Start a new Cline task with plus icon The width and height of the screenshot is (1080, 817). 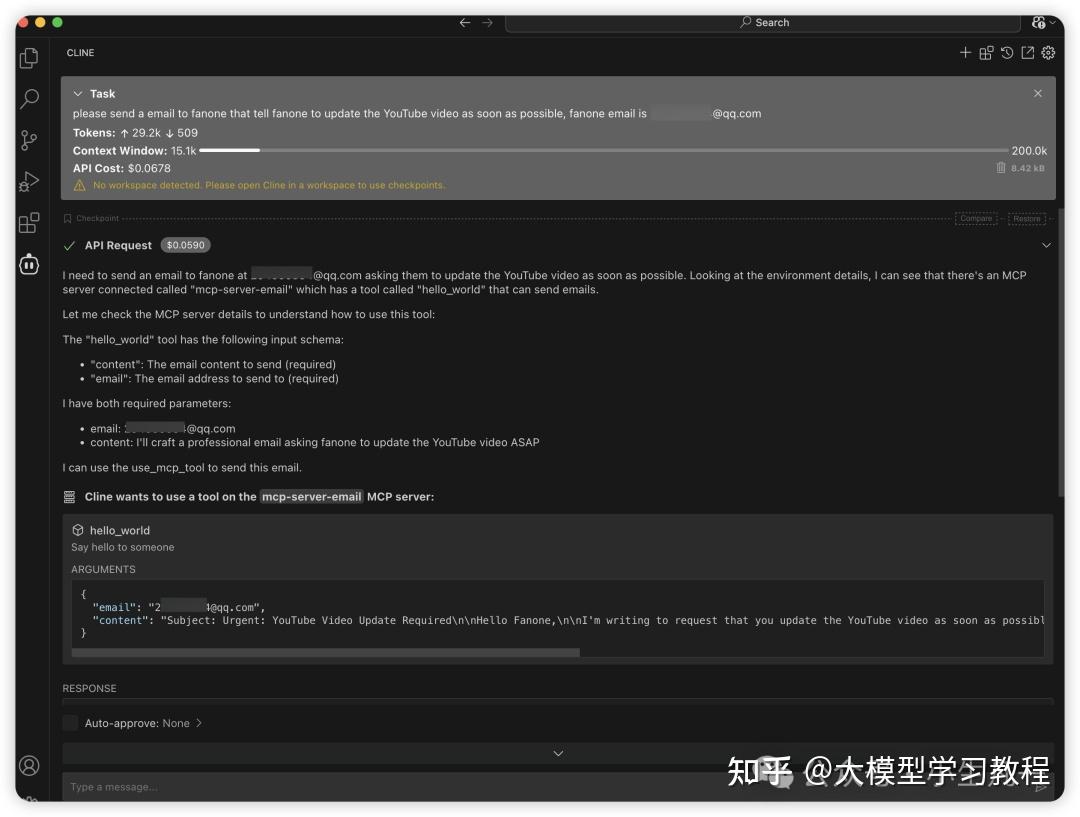965,53
